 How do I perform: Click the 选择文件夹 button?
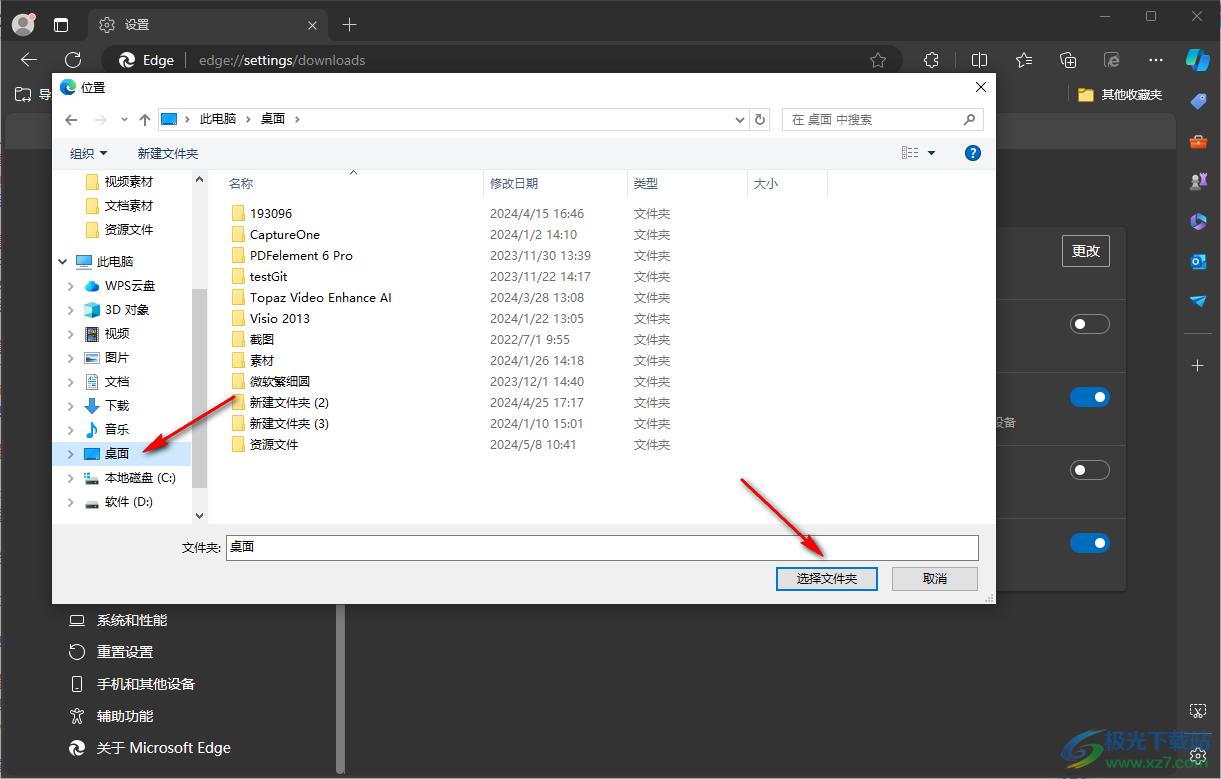[x=827, y=579]
